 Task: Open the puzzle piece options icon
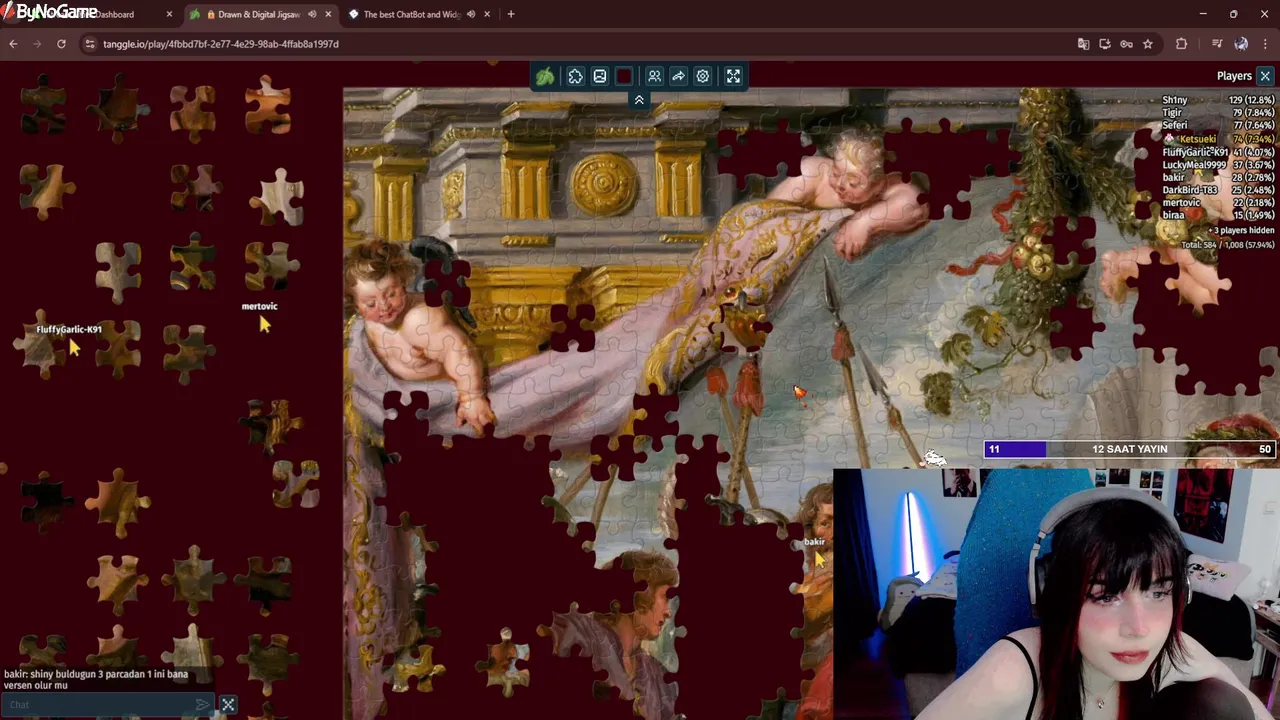576,76
